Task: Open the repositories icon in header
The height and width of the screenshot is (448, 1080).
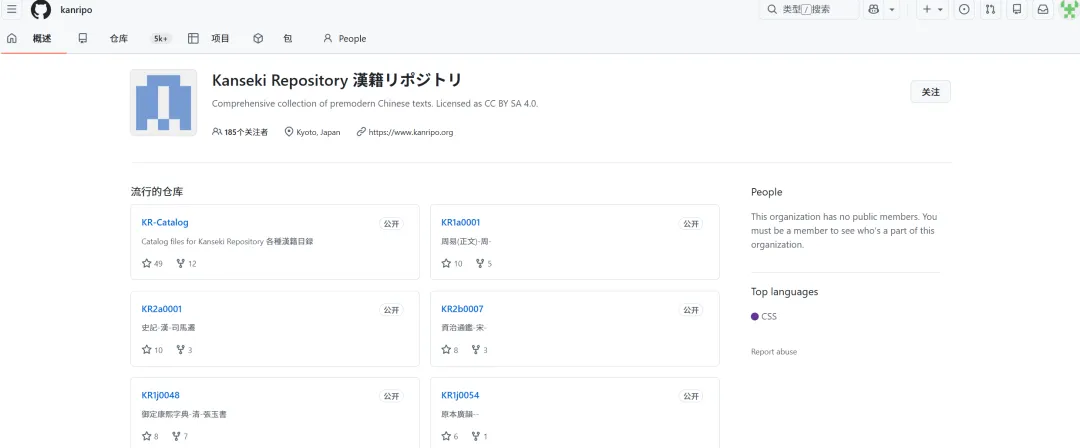Action: pos(1017,10)
